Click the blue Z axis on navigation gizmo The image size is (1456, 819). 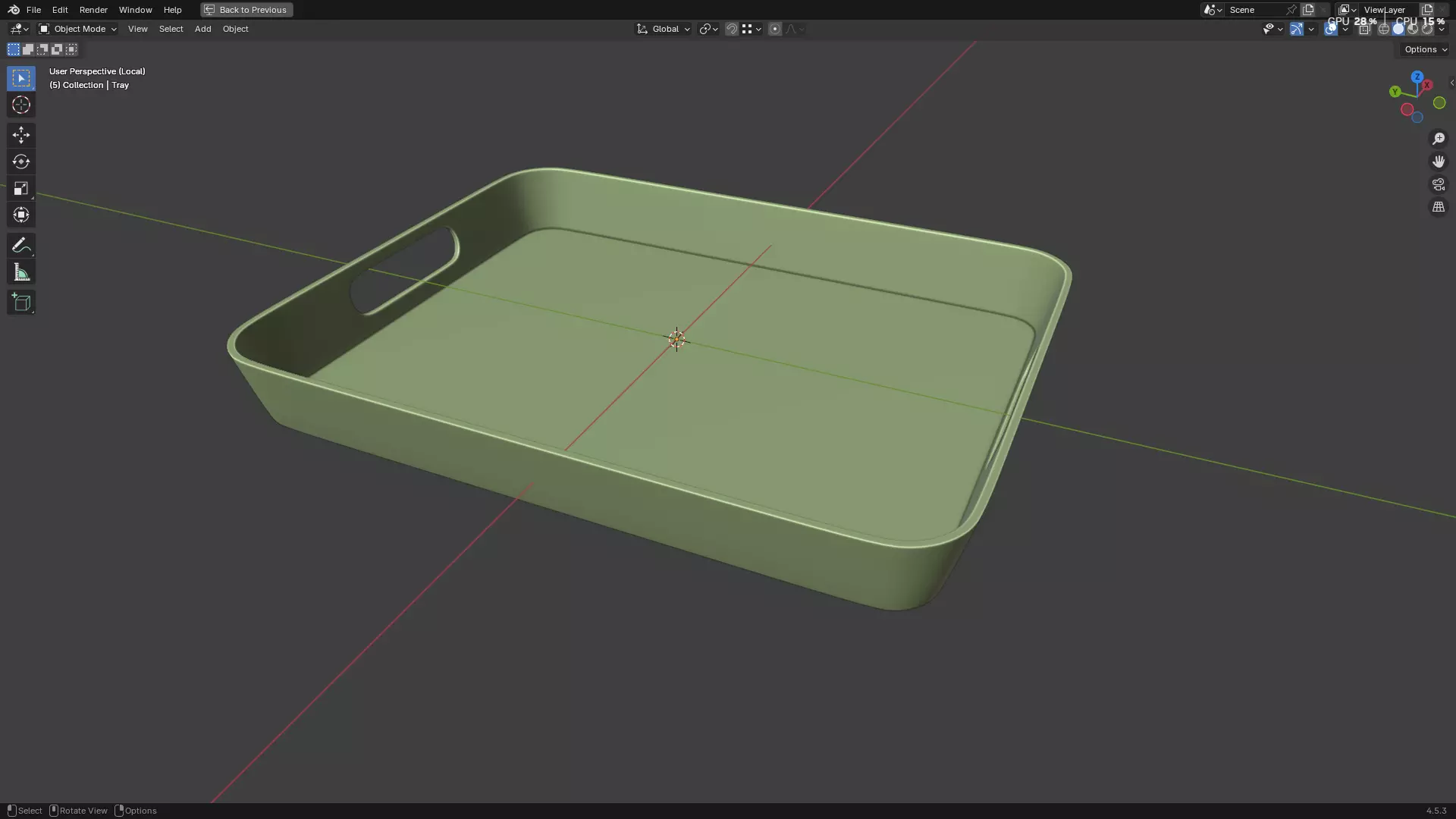[1417, 77]
